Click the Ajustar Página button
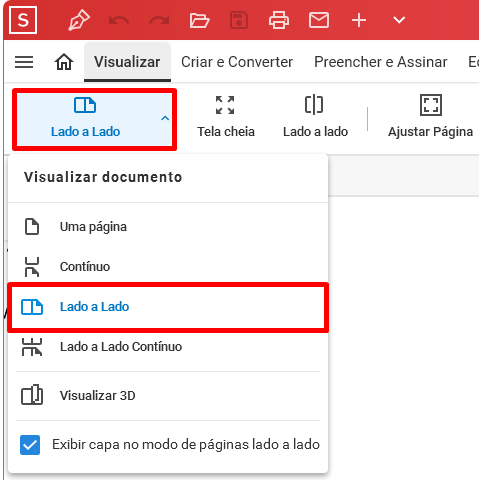The width and height of the screenshot is (479, 480). (x=430, y=118)
